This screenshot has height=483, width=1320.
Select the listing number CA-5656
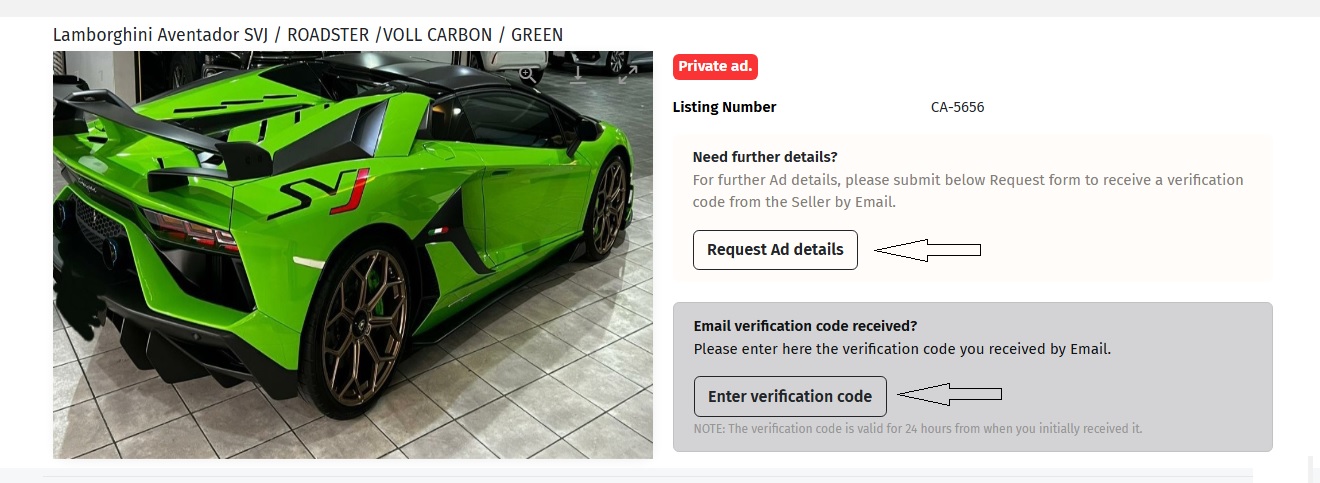[x=957, y=107]
